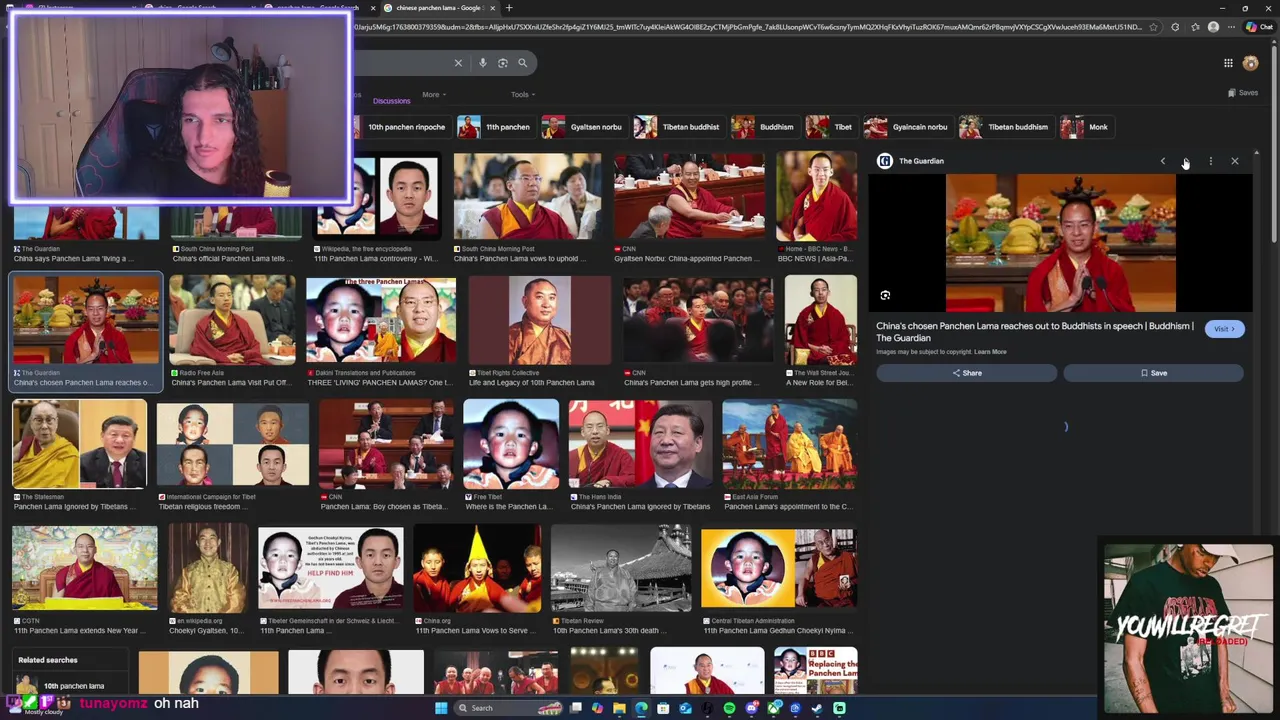Select the 'Tibetan buddhist' filter chip
Screen dimensions: 1280x720
click(x=678, y=127)
